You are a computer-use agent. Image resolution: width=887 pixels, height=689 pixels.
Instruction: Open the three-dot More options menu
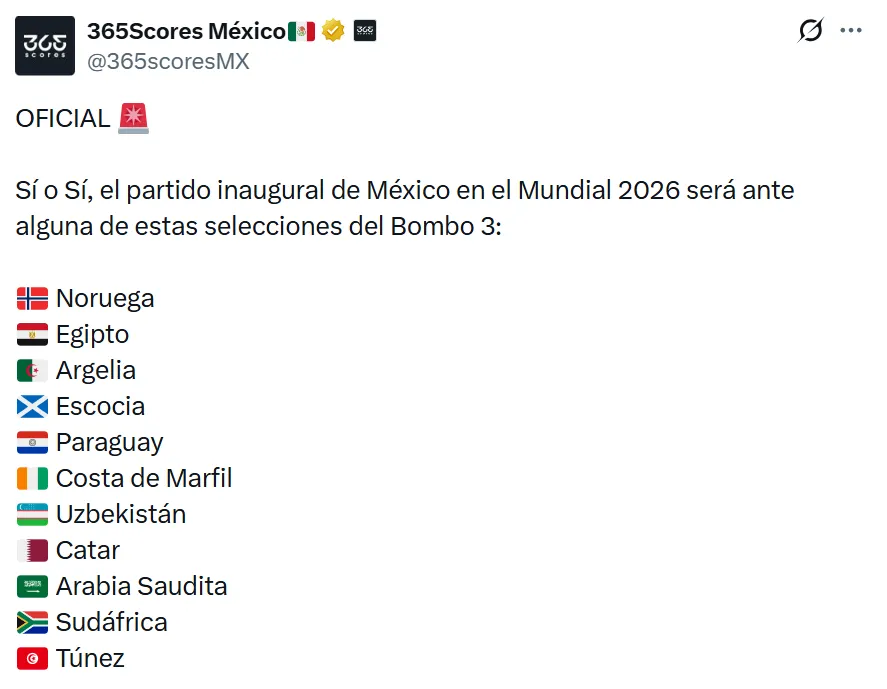click(x=851, y=31)
